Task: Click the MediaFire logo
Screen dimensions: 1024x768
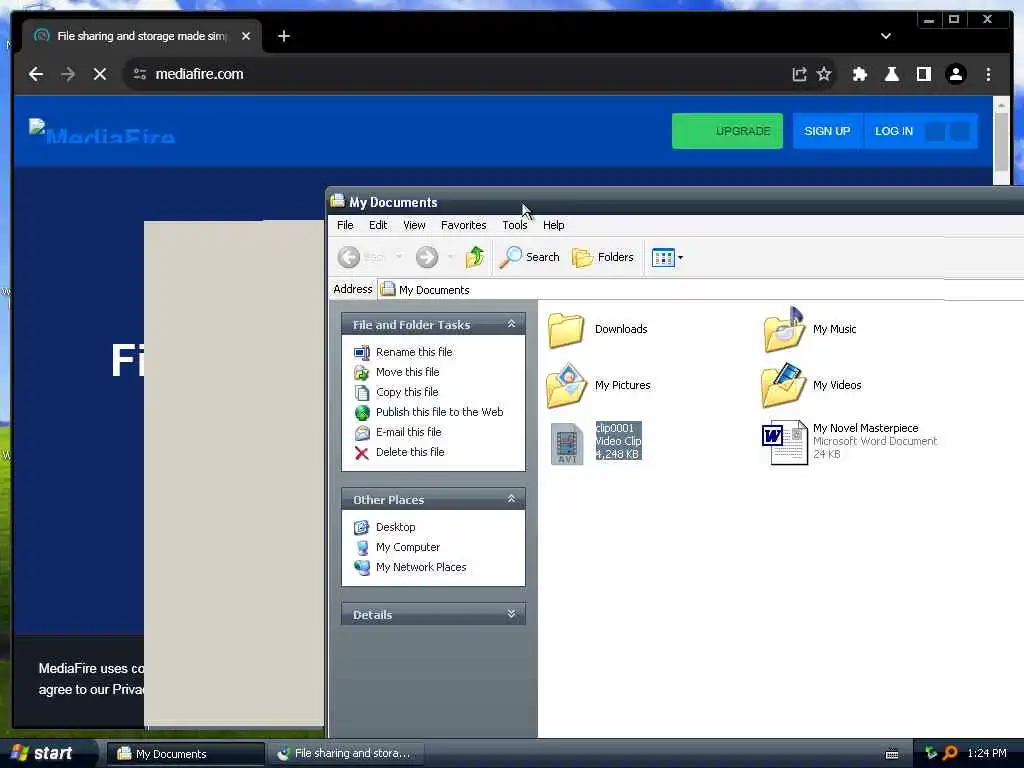Action: 102,131
